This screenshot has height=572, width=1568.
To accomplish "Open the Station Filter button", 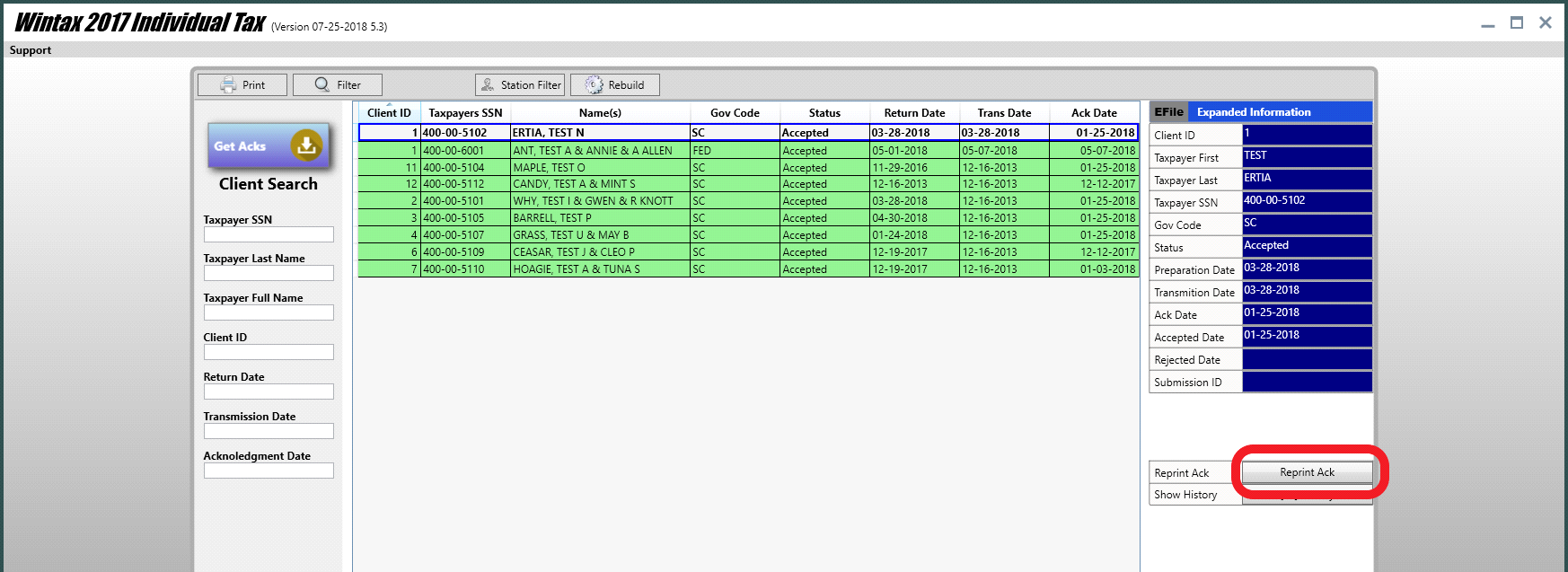I will tap(520, 84).
